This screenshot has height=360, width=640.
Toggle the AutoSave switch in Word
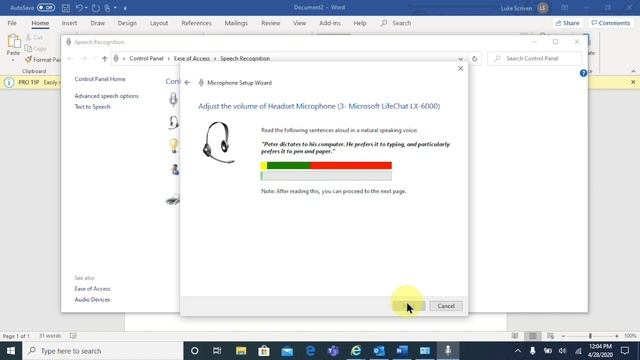[x=46, y=7]
